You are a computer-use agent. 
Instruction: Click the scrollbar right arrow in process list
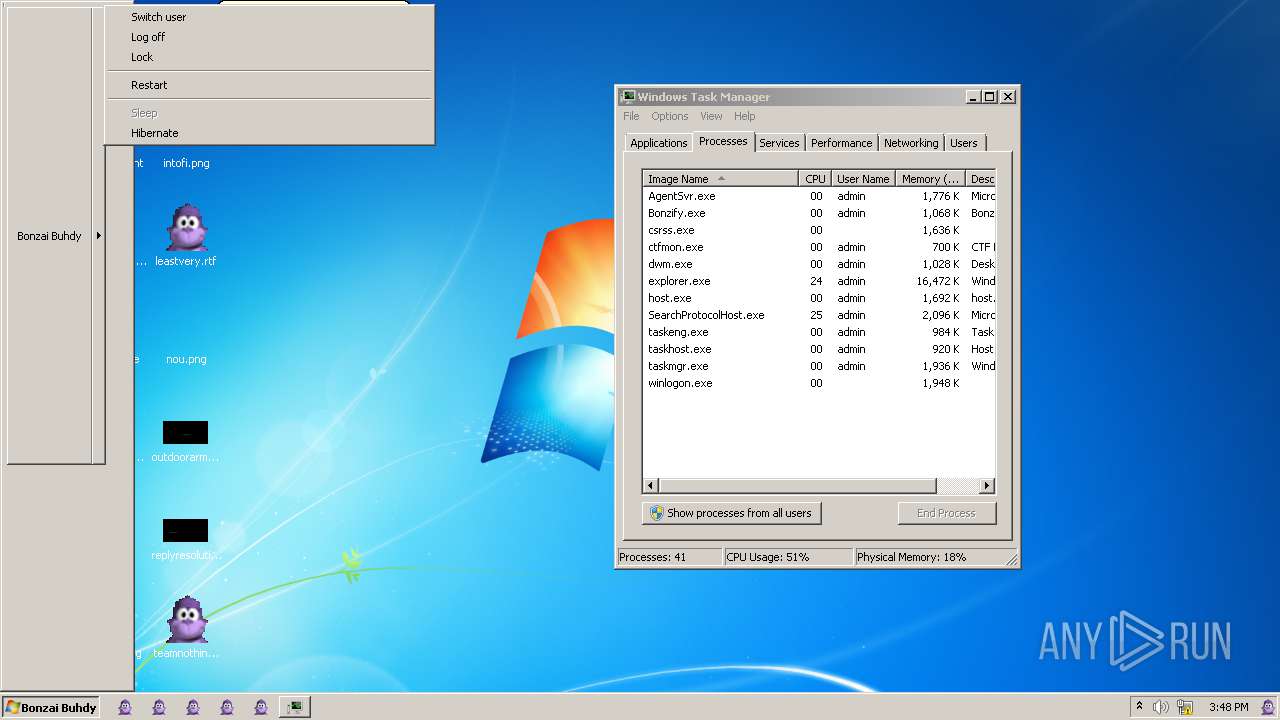click(987, 486)
